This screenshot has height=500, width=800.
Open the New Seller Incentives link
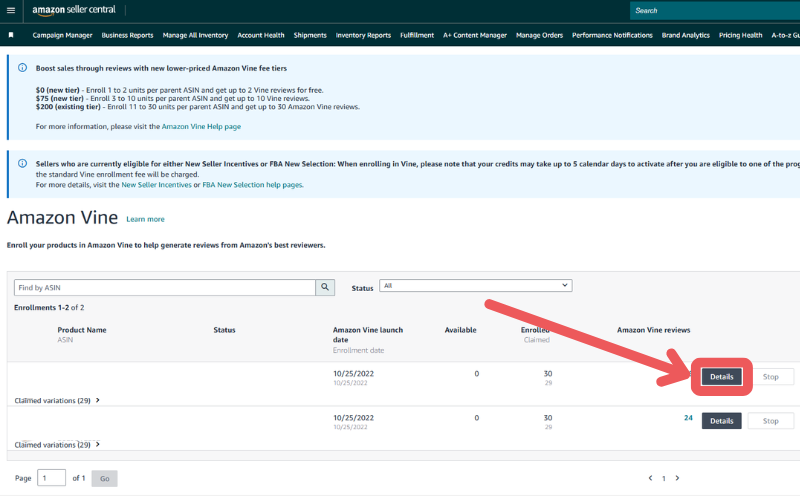point(156,185)
